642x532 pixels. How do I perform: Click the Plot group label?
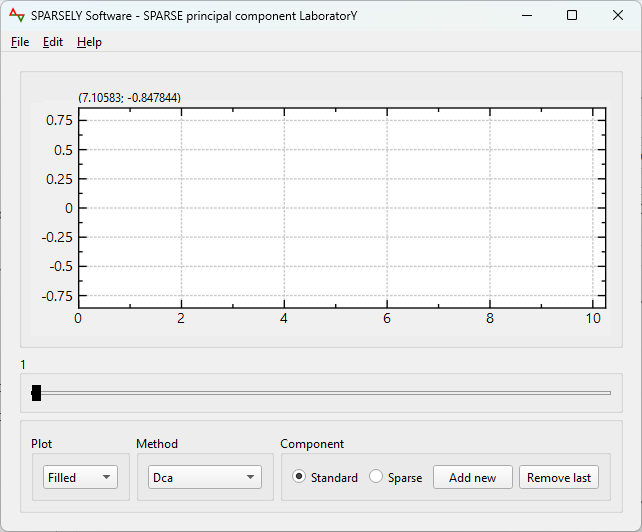42,444
